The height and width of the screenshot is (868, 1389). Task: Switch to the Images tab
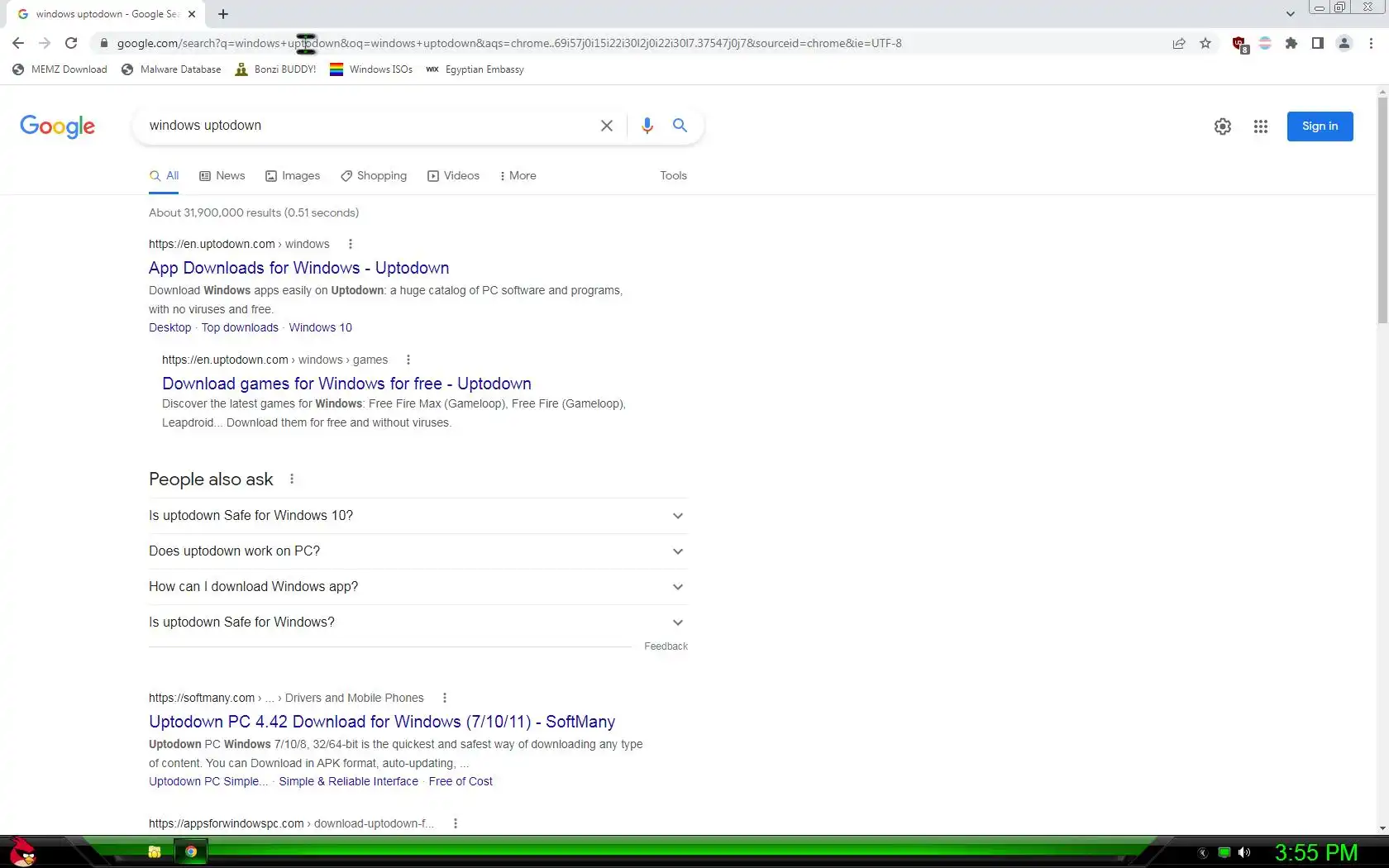(293, 175)
